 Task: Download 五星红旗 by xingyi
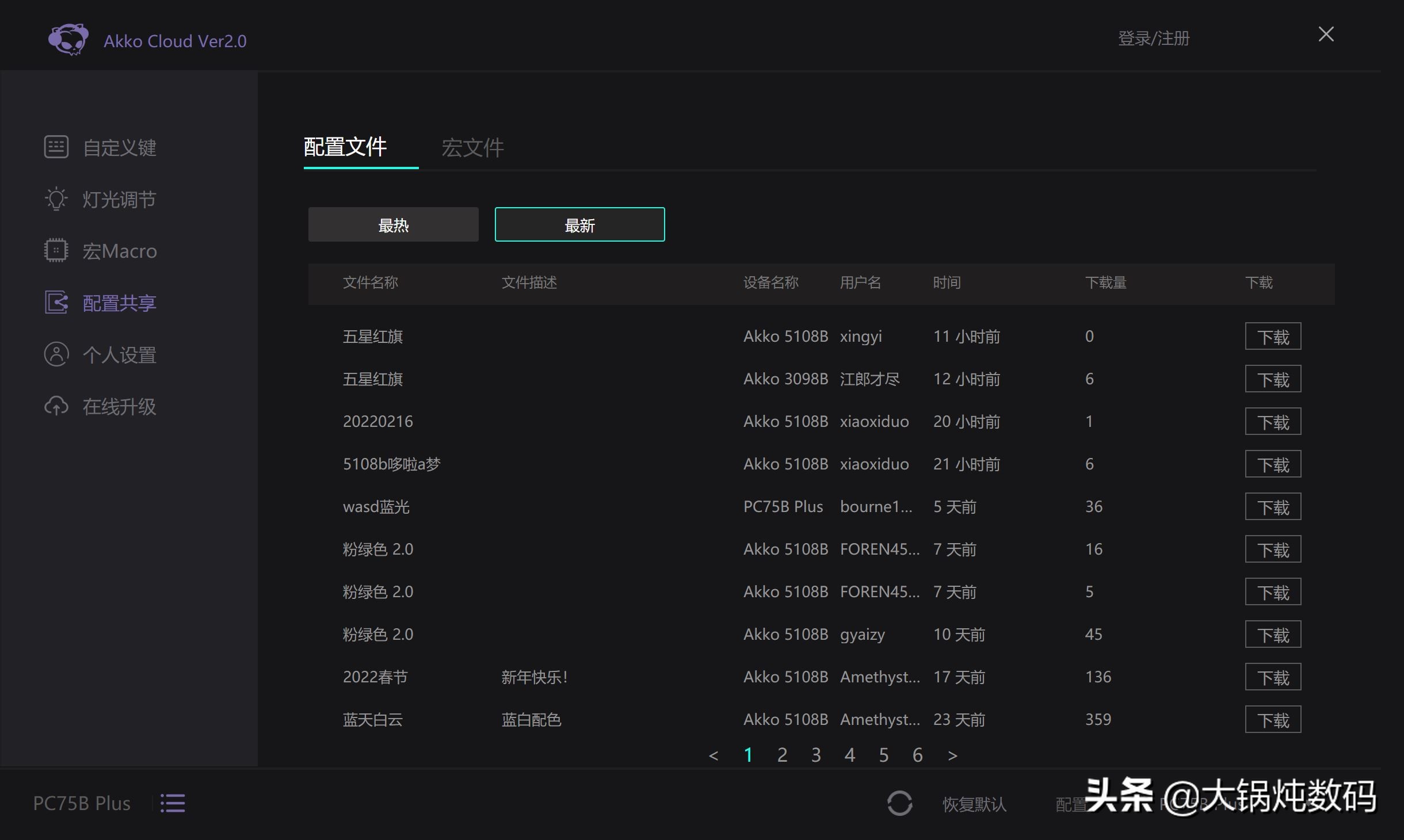click(1273, 336)
